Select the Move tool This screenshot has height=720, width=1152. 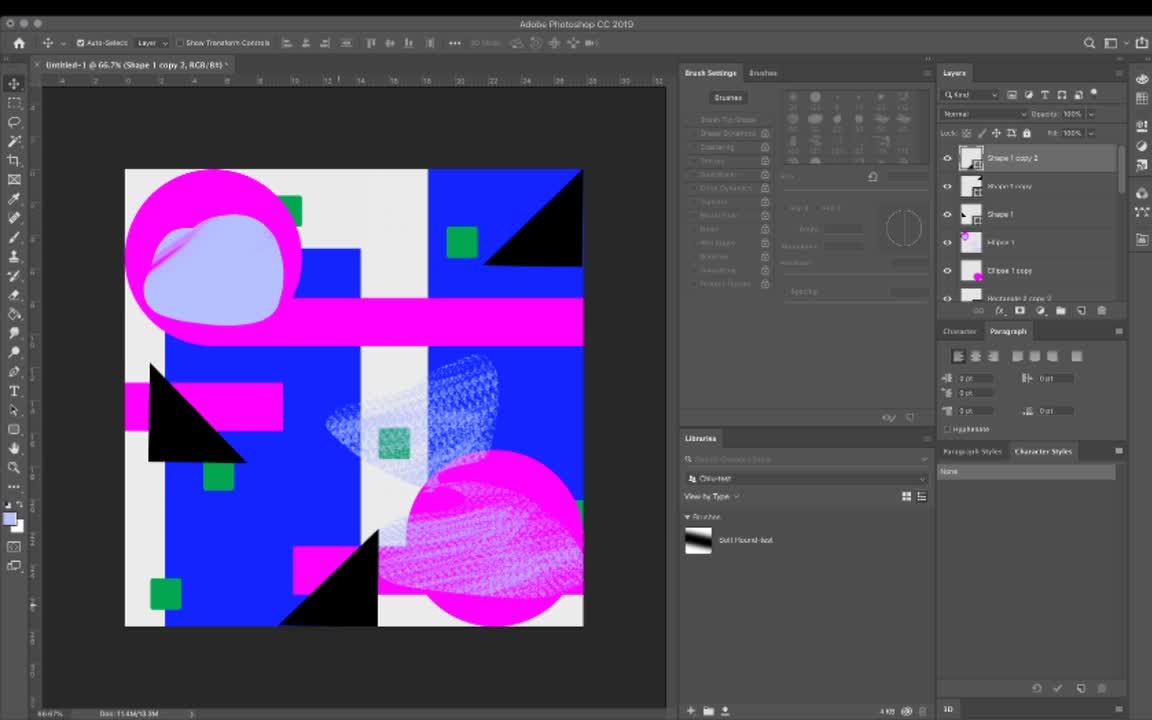tap(14, 83)
